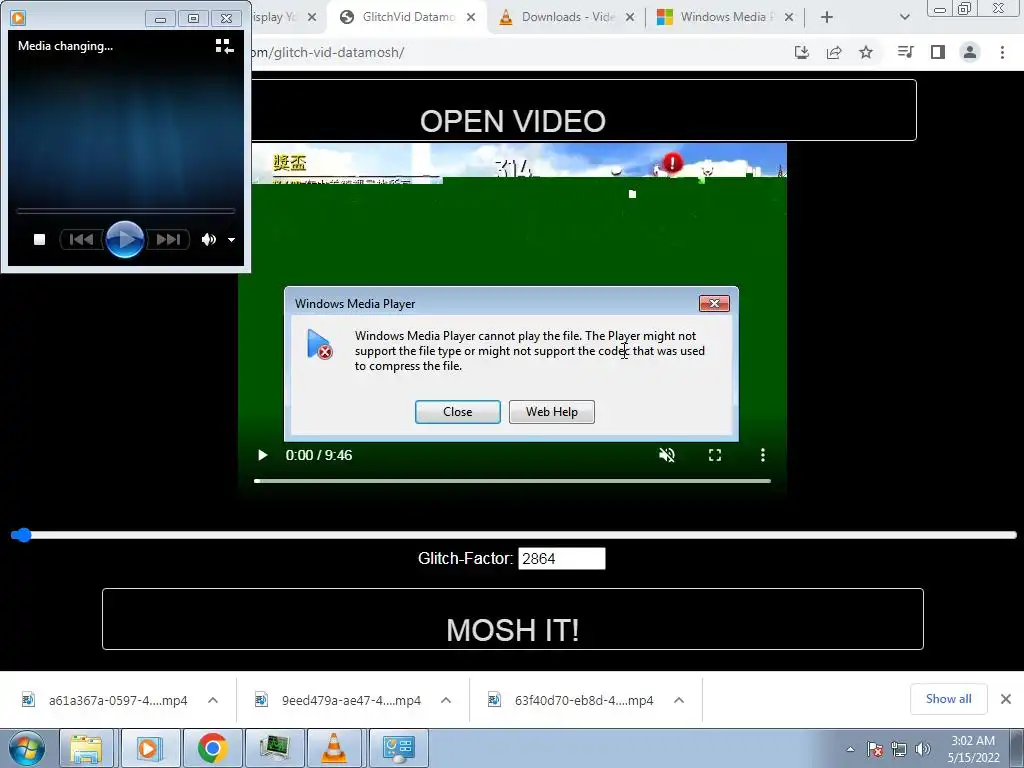The image size is (1024, 768).
Task: Switch to the GlitchVid Datamosh tab
Action: tap(408, 17)
